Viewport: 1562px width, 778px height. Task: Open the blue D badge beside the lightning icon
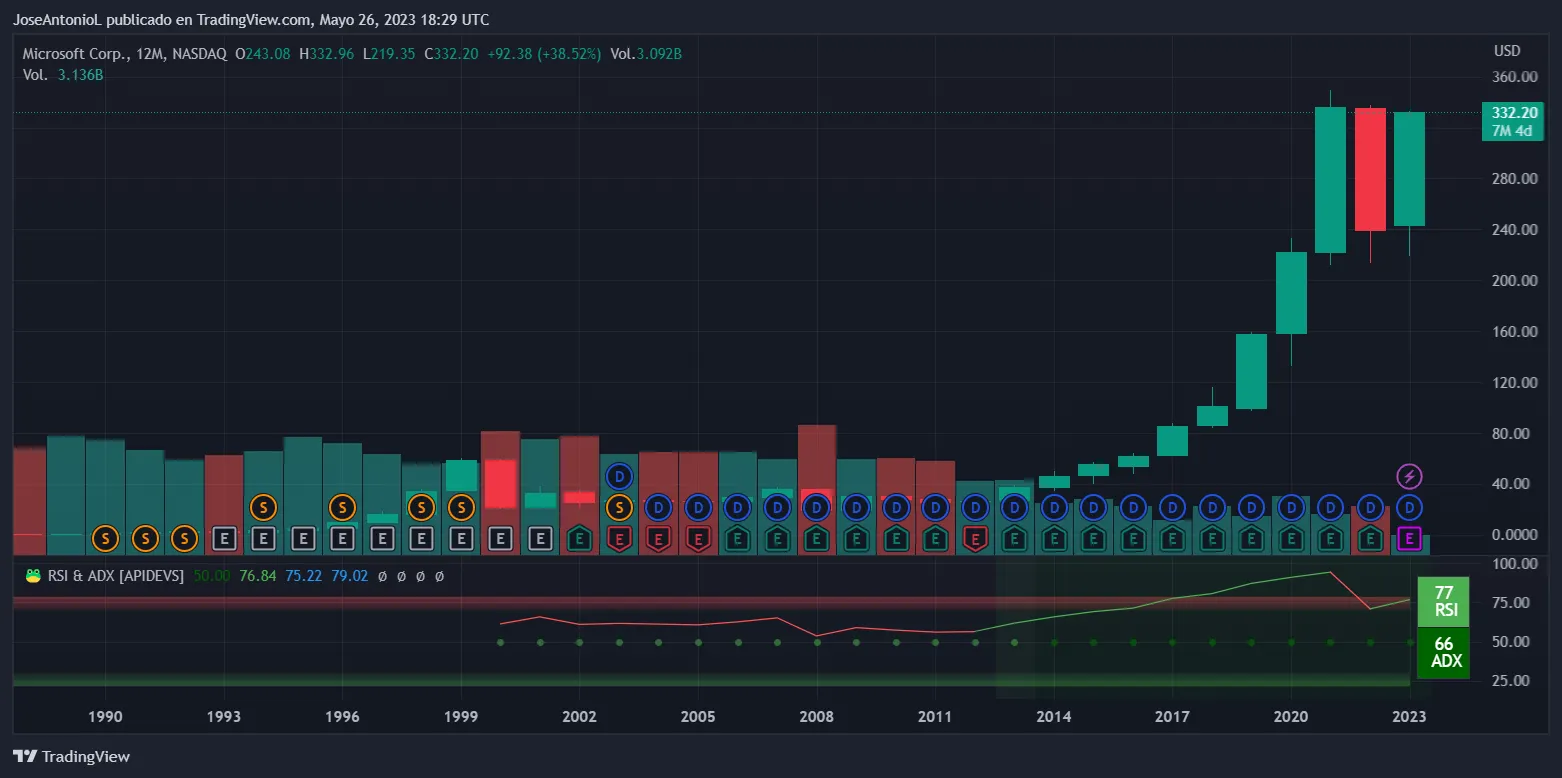(x=1410, y=507)
